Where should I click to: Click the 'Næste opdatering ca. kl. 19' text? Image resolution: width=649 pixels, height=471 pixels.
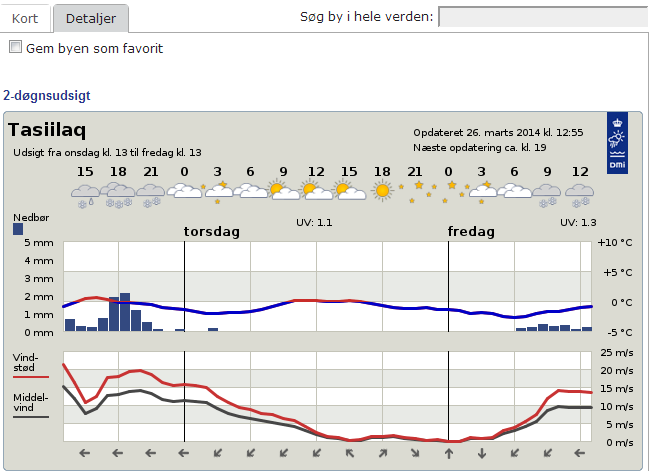(480, 147)
